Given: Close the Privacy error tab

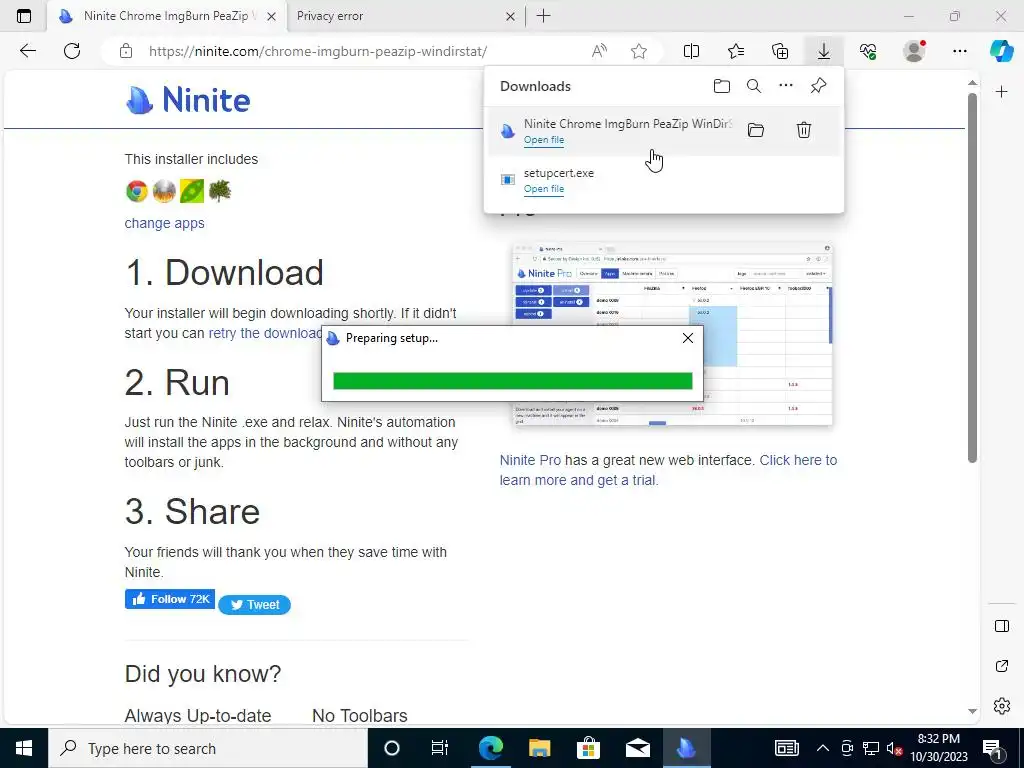Looking at the screenshot, I should click(511, 16).
